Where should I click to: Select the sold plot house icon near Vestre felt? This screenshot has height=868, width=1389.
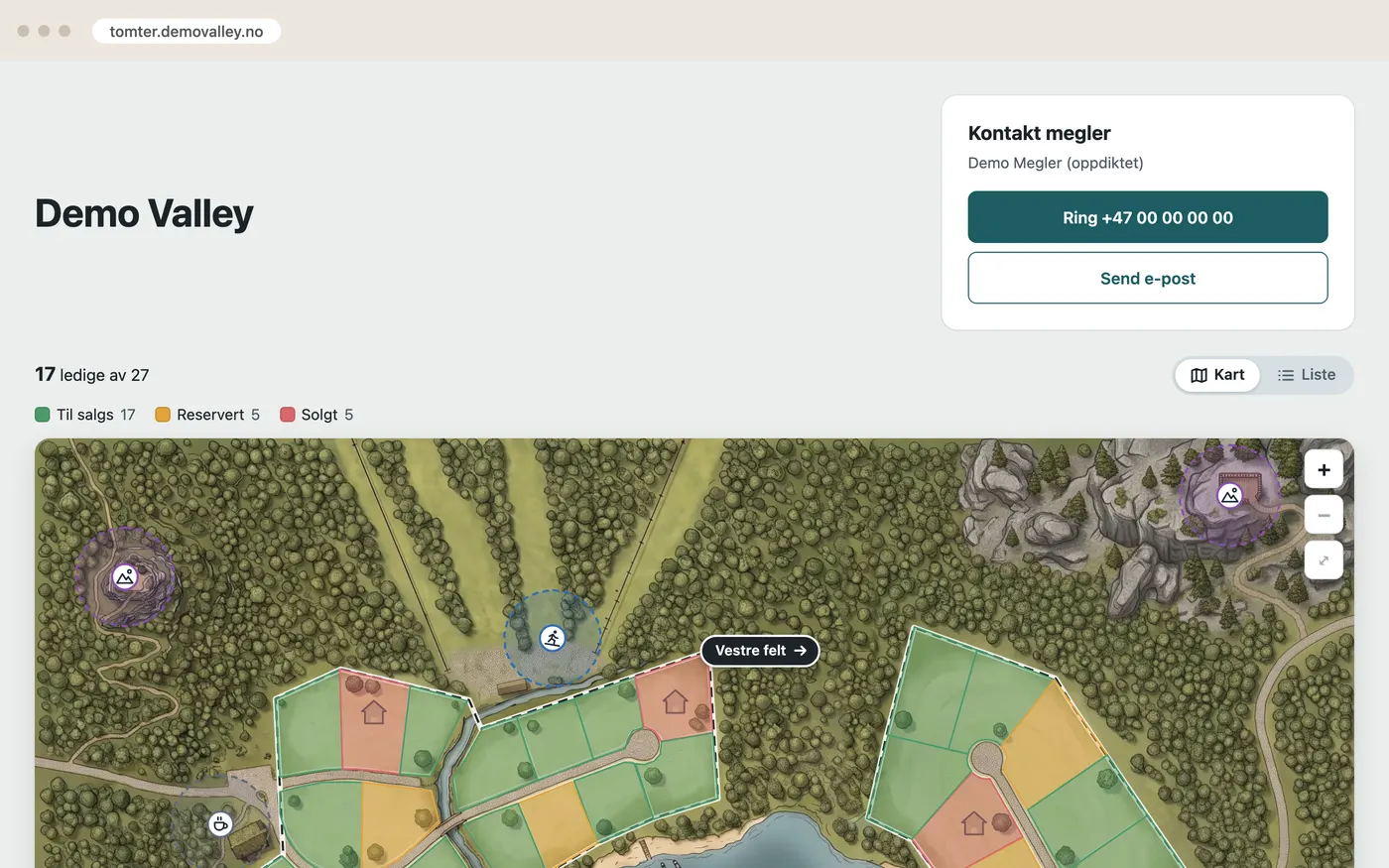676,701
